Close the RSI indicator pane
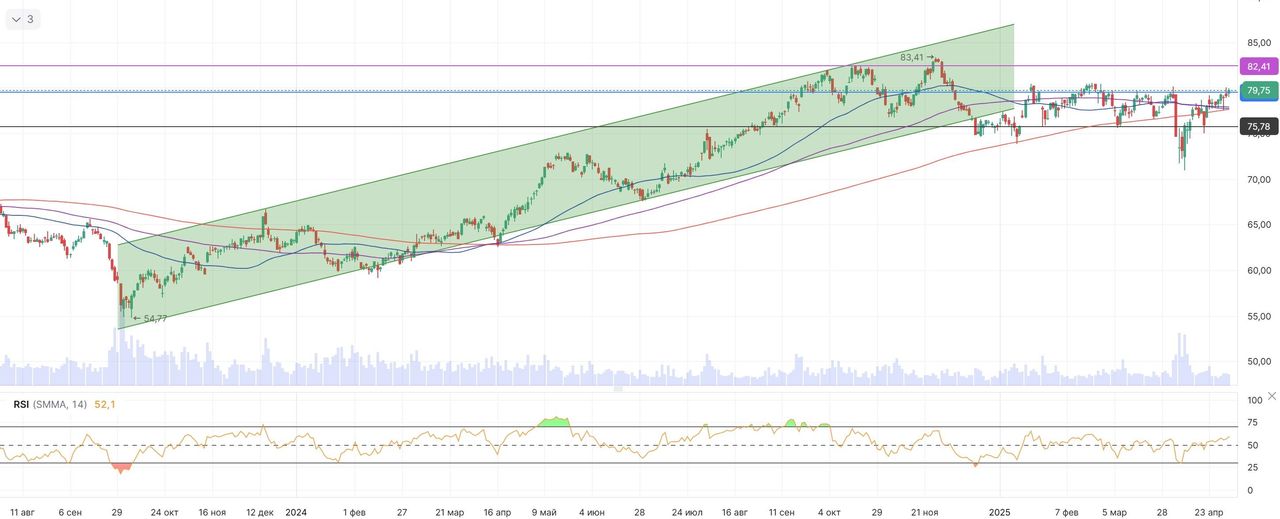This screenshot has width=1280, height=519. pos(1271,397)
